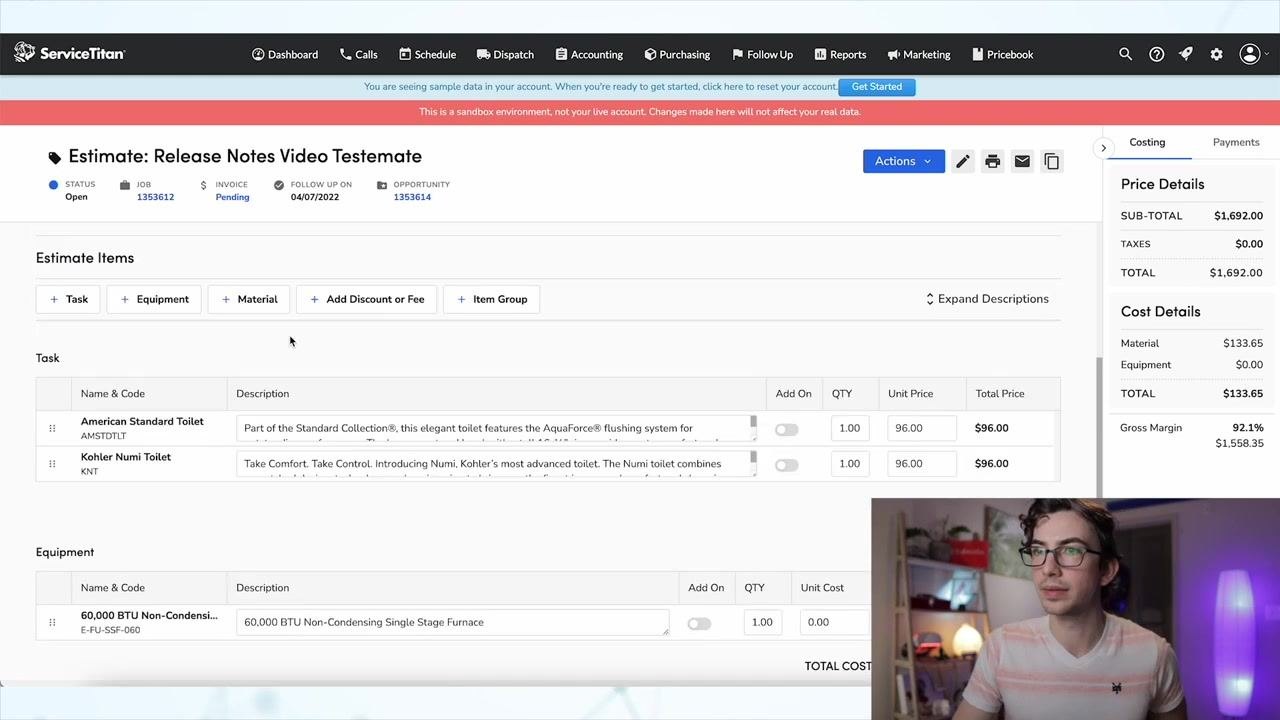Click the Get Started button
This screenshot has width=1280, height=720.
[x=877, y=86]
